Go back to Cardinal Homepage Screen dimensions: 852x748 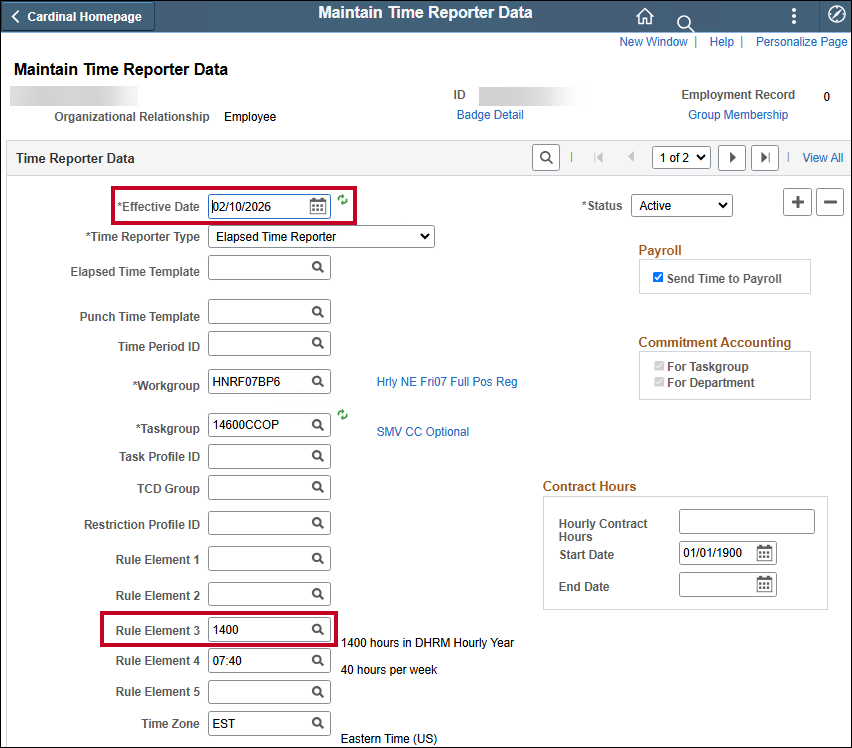77,16
